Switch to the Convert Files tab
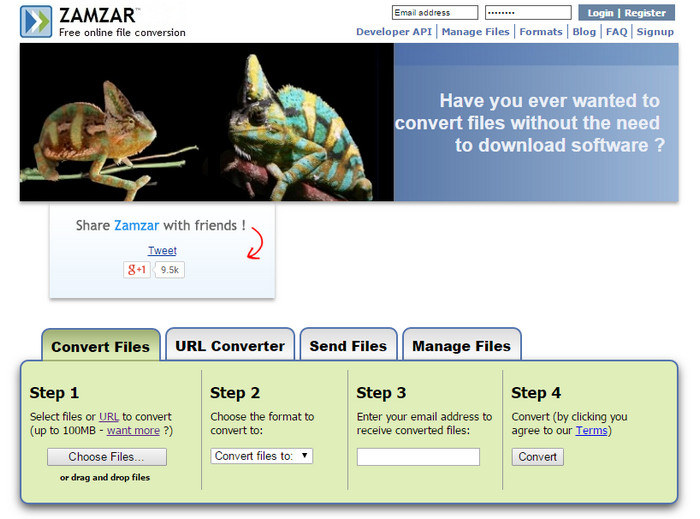This screenshot has width=700, height=519. [100, 346]
